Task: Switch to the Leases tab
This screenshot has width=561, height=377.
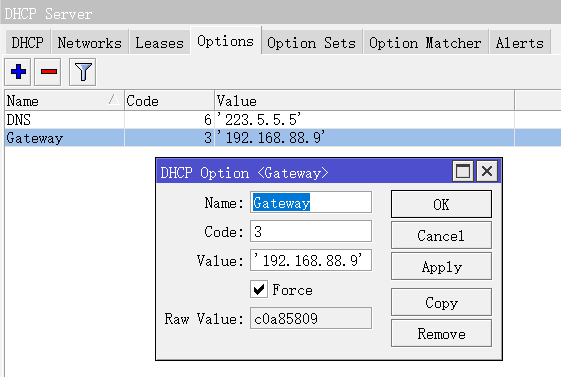Action: (159, 43)
